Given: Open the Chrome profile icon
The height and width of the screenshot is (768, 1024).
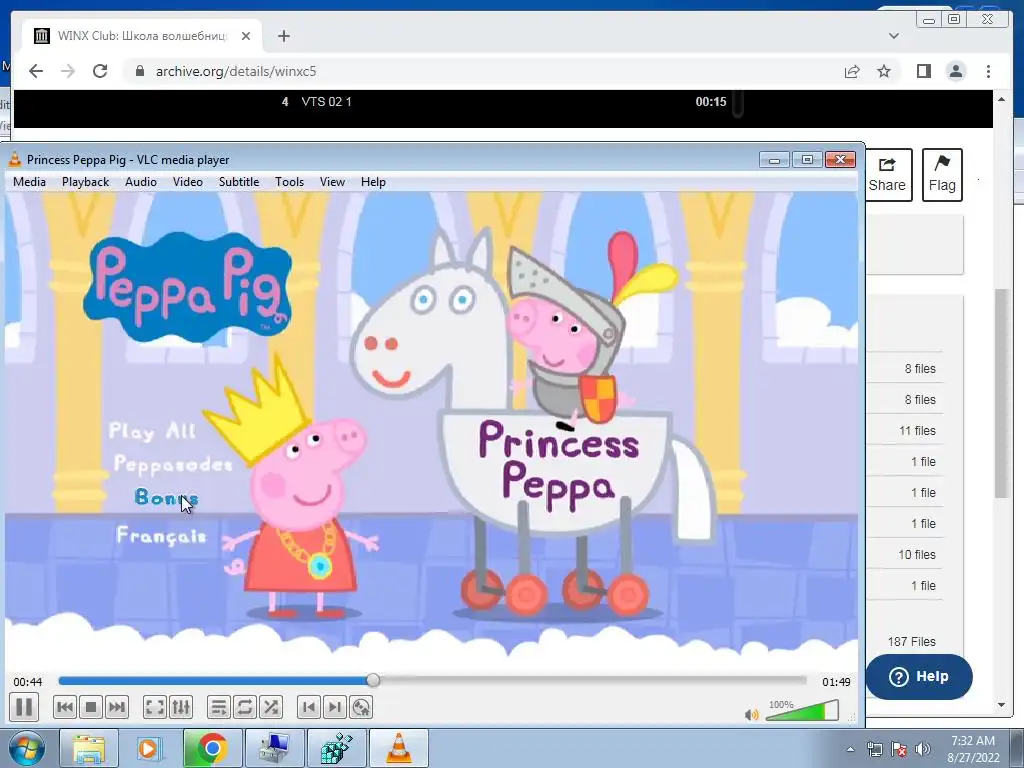Looking at the screenshot, I should click(955, 71).
